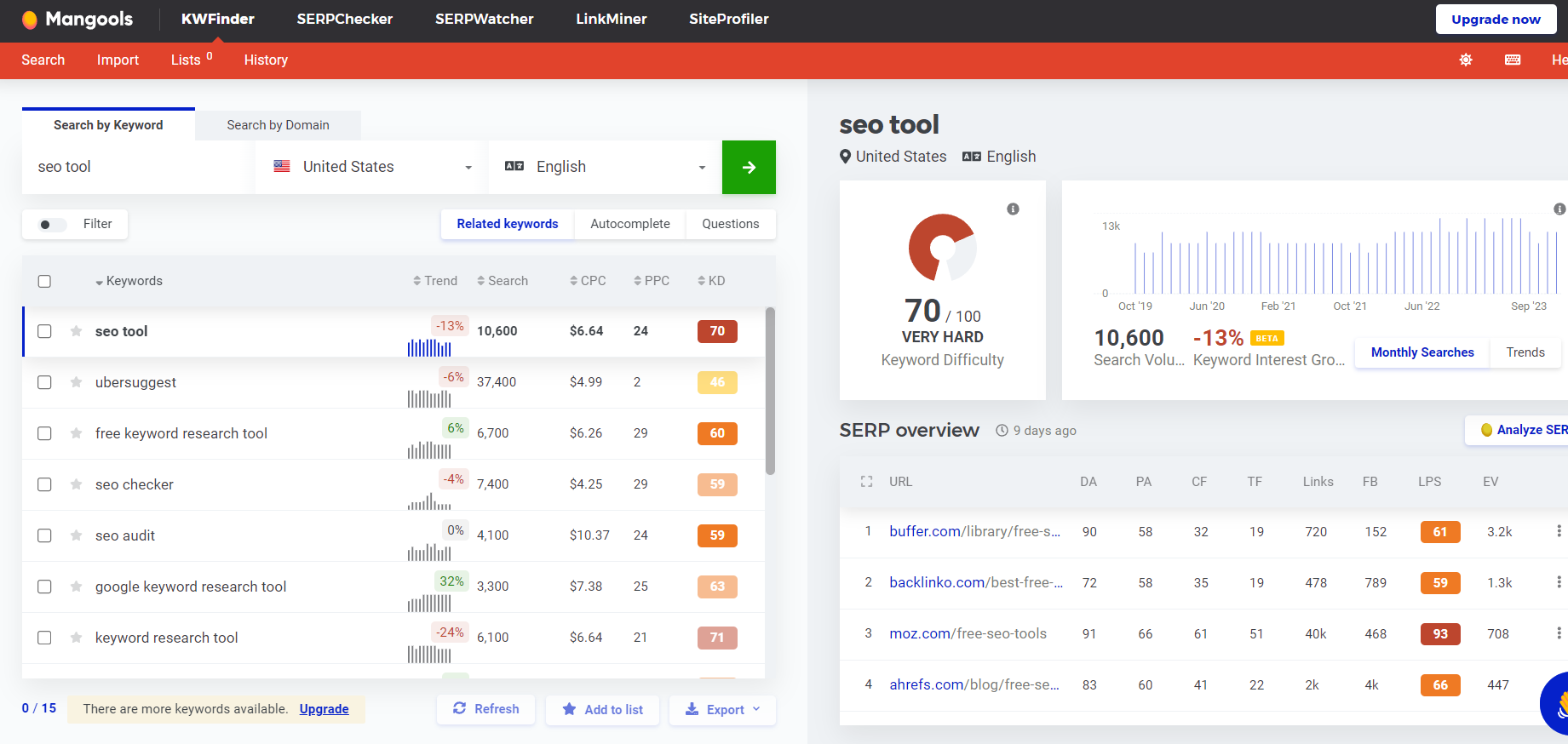Sort by Trend column
1568x744 pixels.
tap(435, 281)
